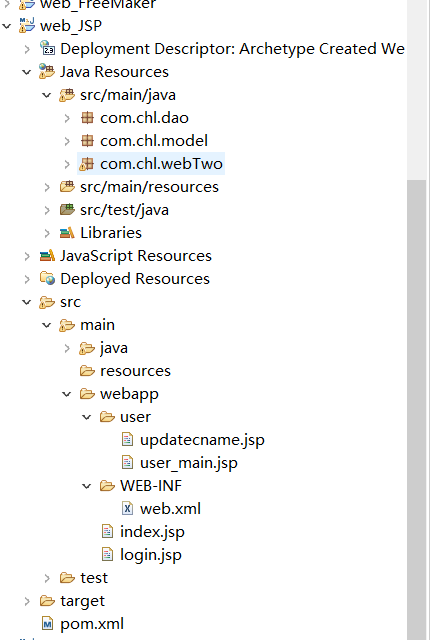Click the pom.xml Maven file icon
Viewport: 430px width, 640px height.
tap(47, 624)
